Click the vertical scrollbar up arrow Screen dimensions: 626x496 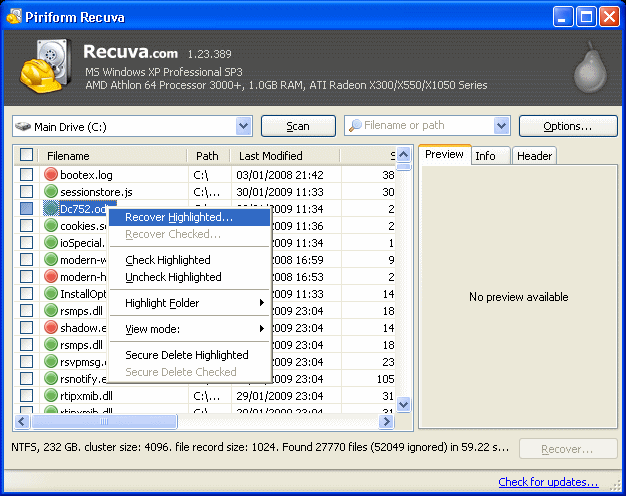[404, 154]
